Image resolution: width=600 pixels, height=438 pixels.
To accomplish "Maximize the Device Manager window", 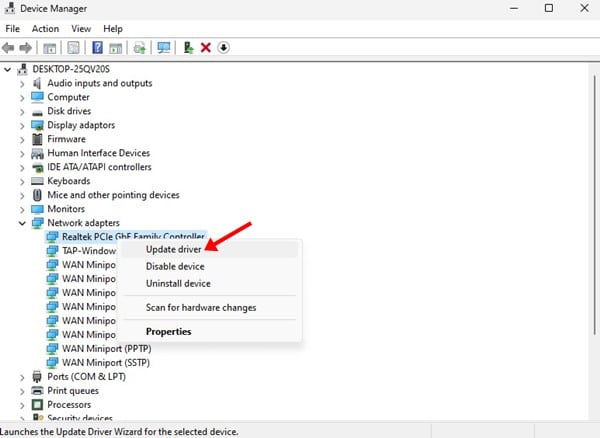I will (x=549, y=8).
